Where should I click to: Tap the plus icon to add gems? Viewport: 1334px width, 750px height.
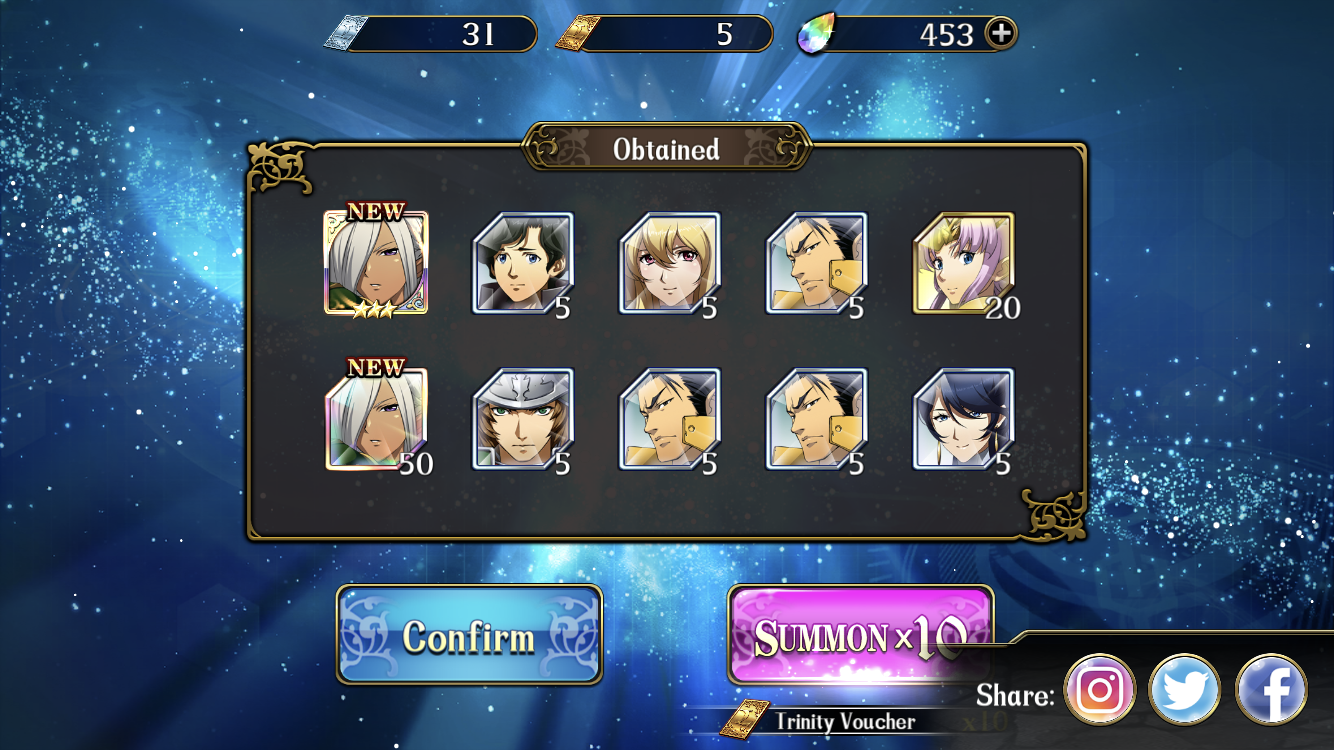pos(1000,34)
